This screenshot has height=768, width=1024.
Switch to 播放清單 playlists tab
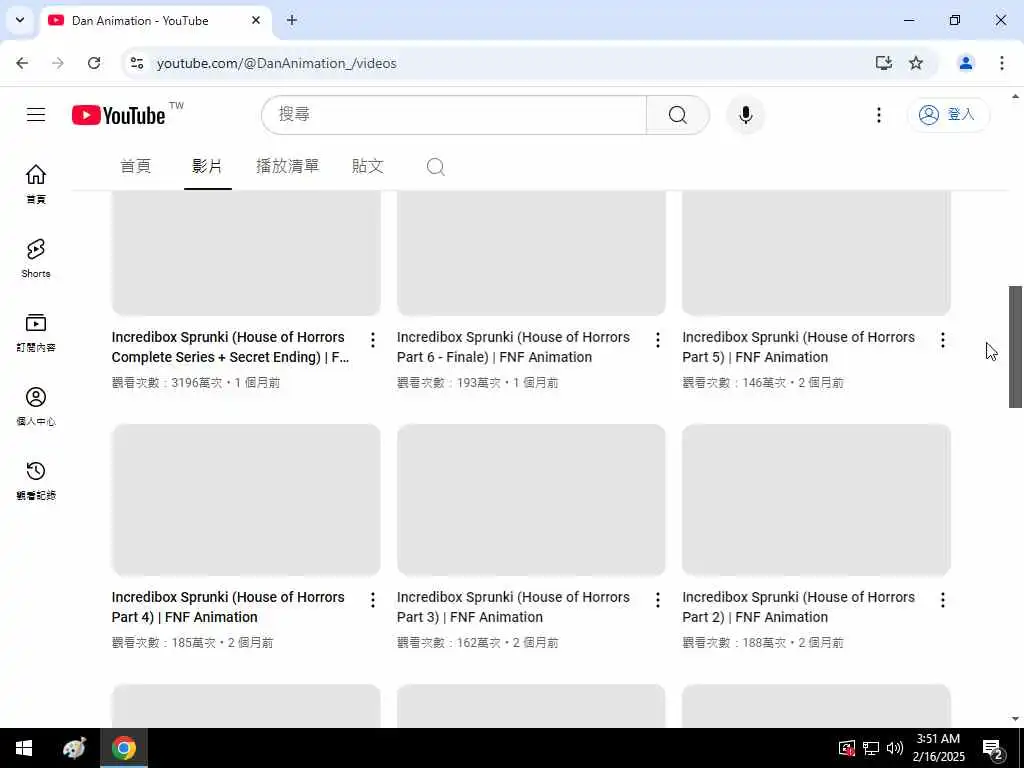(287, 166)
